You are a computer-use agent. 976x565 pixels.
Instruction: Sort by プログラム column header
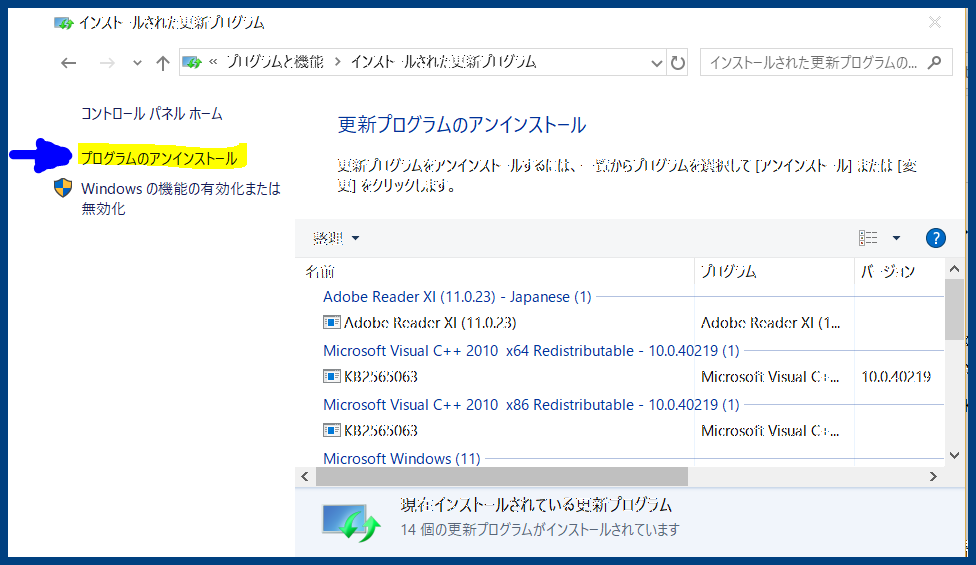[729, 271]
